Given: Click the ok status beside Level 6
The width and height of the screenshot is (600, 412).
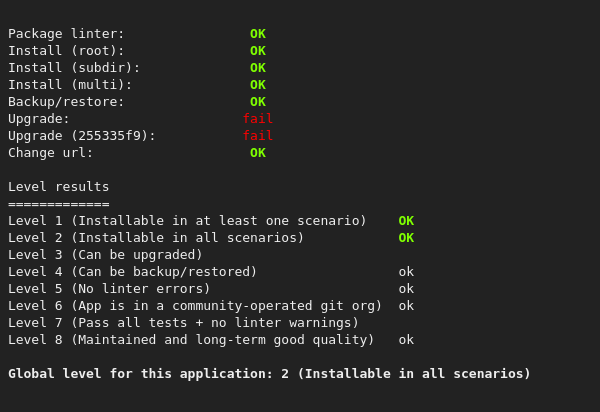Looking at the screenshot, I should [x=406, y=306].
